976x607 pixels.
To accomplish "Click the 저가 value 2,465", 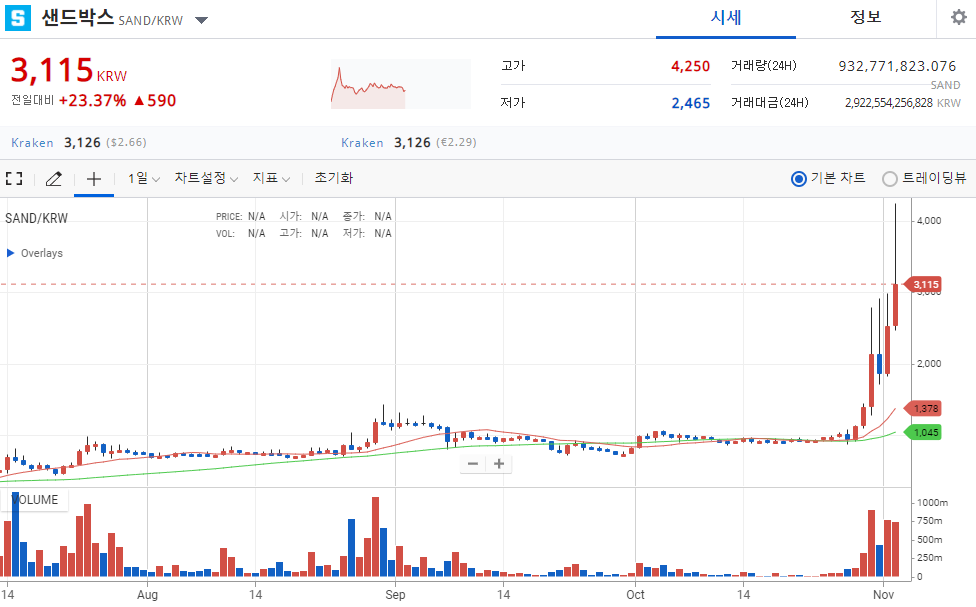I will tap(690, 103).
